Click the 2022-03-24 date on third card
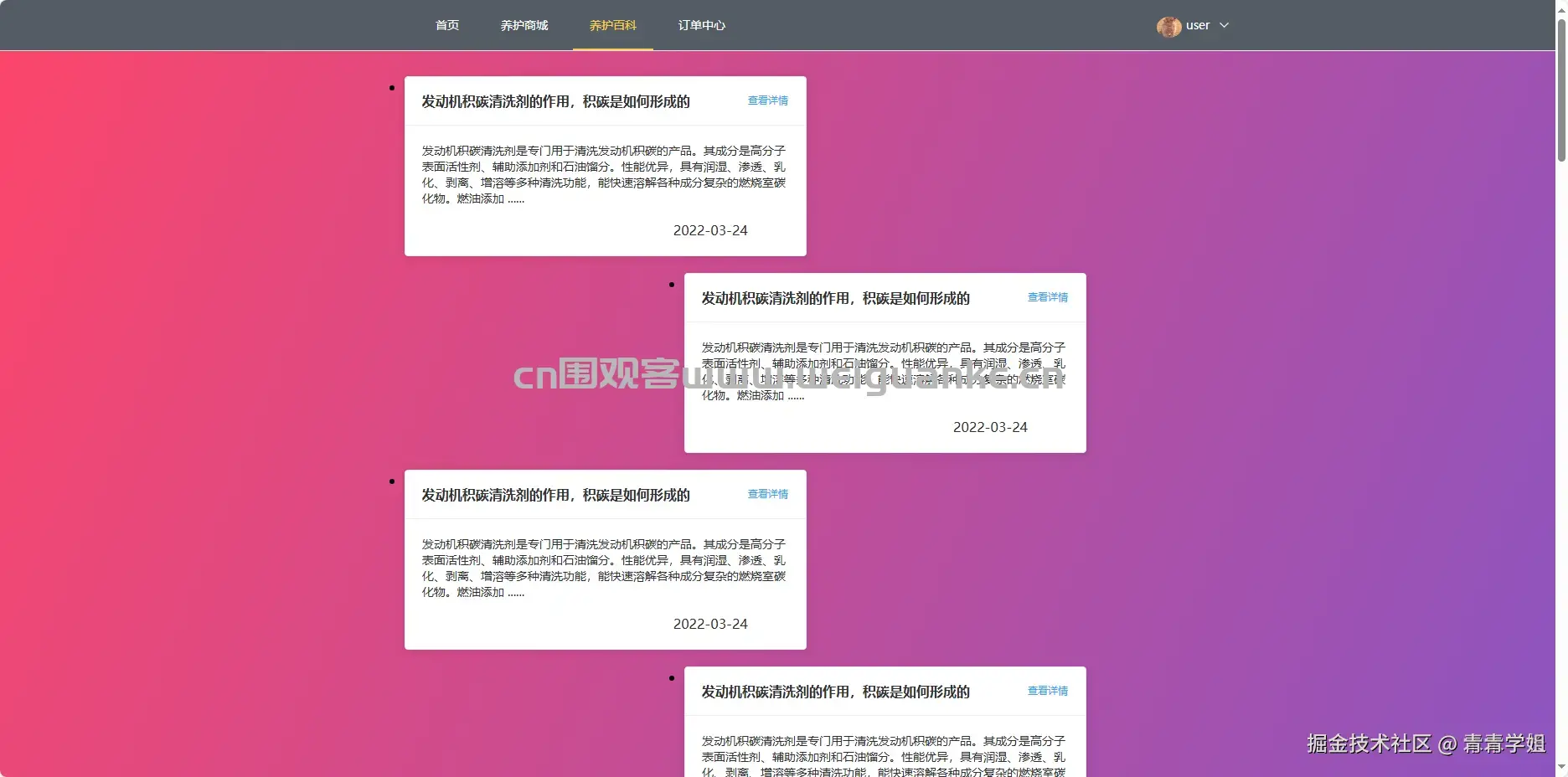 [710, 624]
